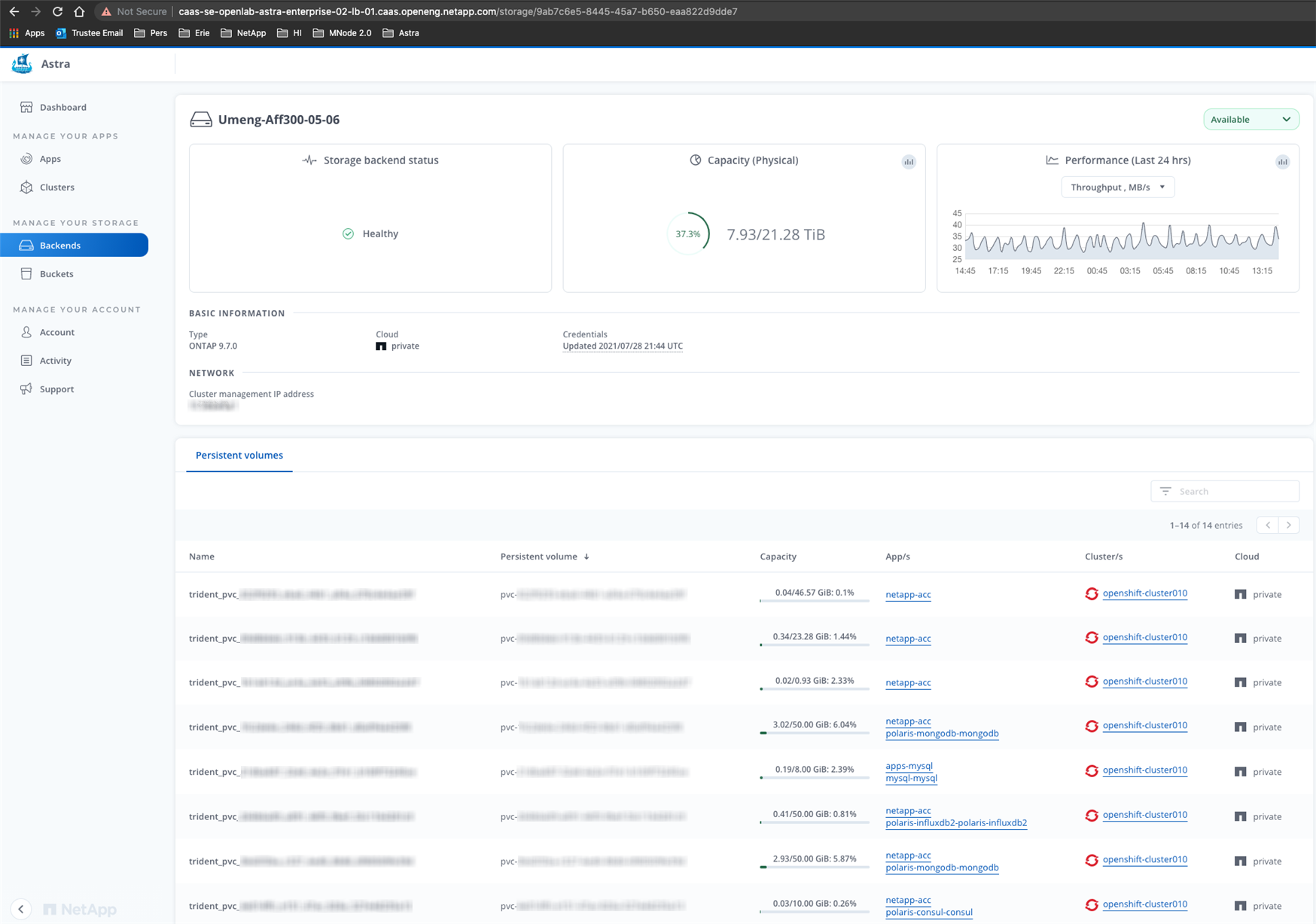Viewport: 1316px width, 924px height.
Task: Open the NetApp bookmarks folder
Action: point(243,33)
